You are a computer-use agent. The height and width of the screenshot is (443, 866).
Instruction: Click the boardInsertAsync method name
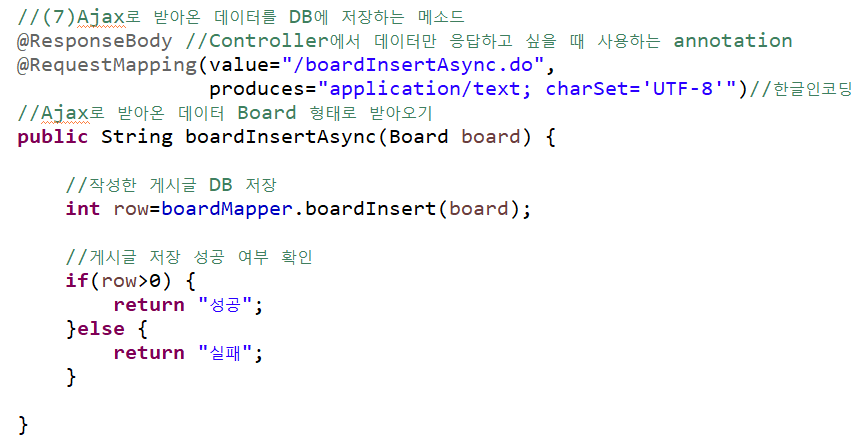coord(281,136)
